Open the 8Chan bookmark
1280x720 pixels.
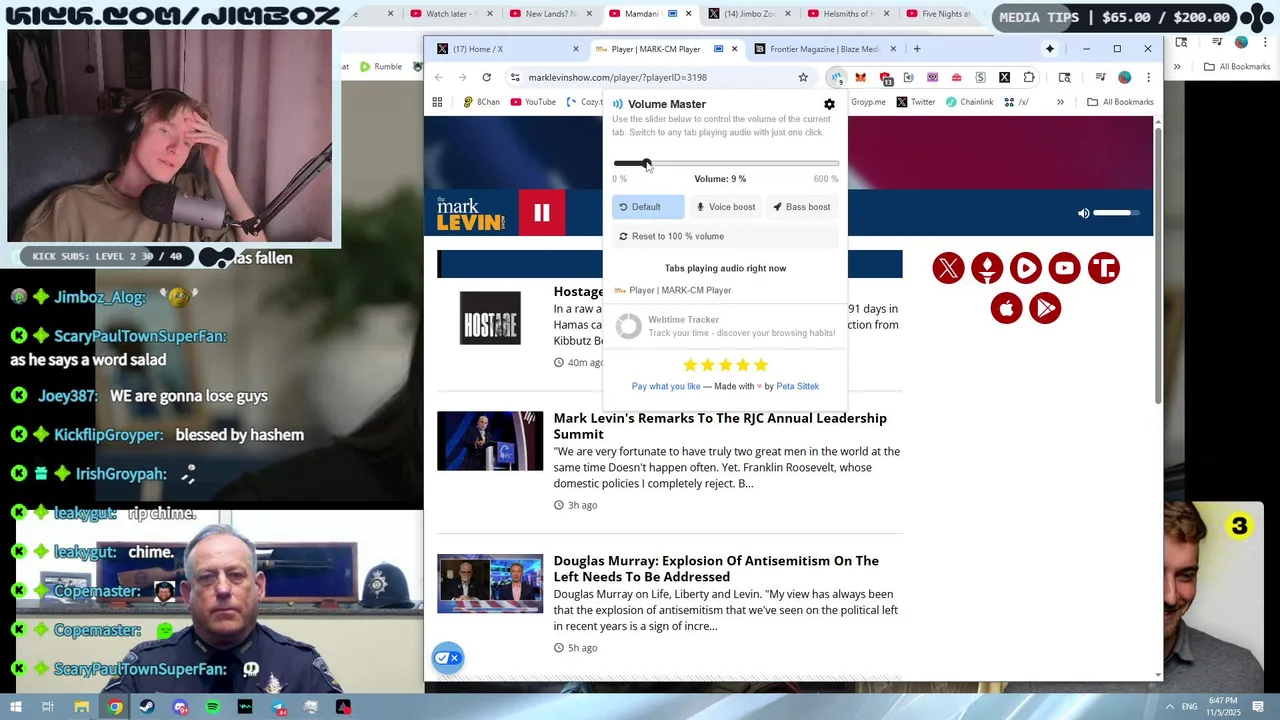tap(481, 102)
